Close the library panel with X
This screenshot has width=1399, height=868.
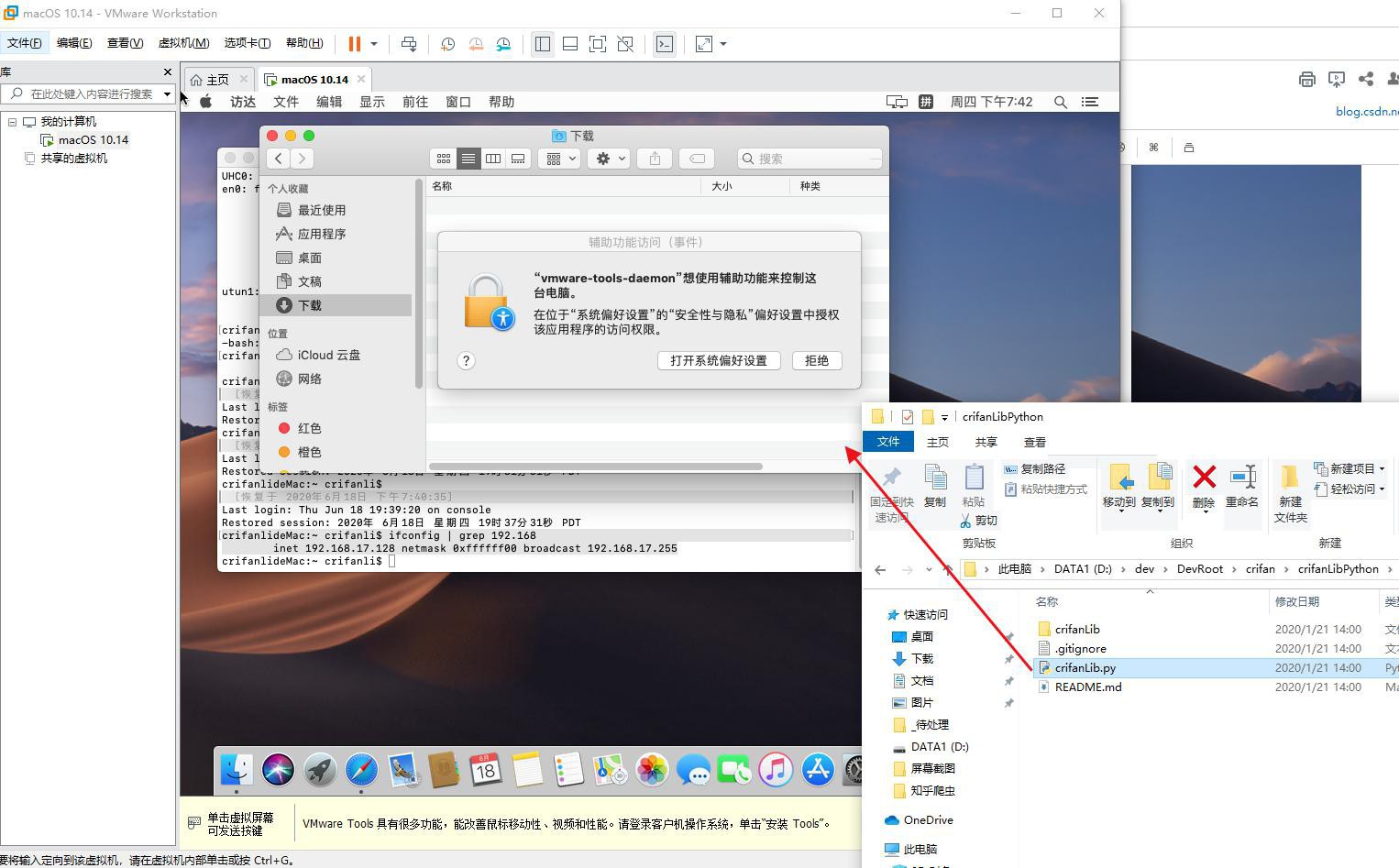click(167, 71)
